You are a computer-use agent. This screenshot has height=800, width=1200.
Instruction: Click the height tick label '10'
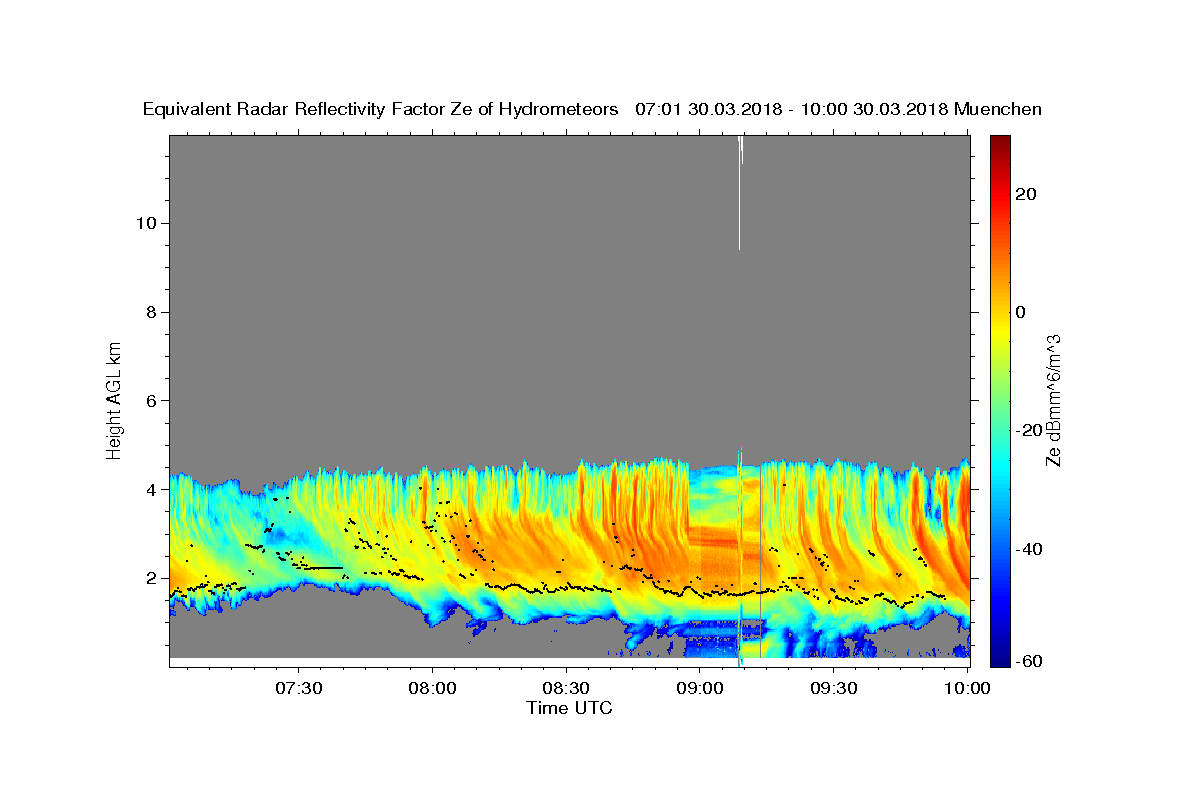click(x=146, y=223)
